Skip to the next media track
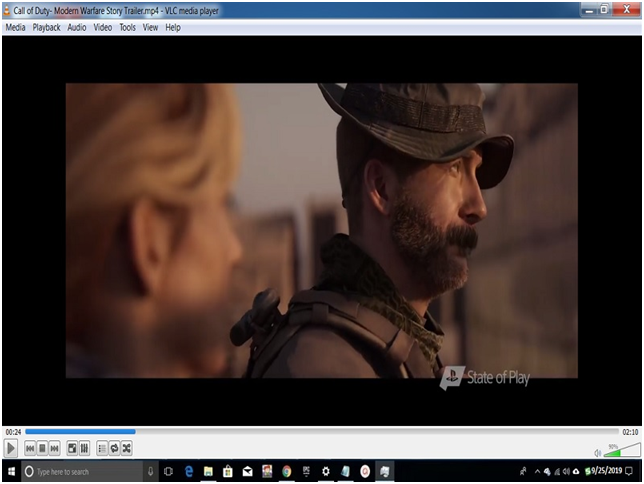 (x=54, y=448)
